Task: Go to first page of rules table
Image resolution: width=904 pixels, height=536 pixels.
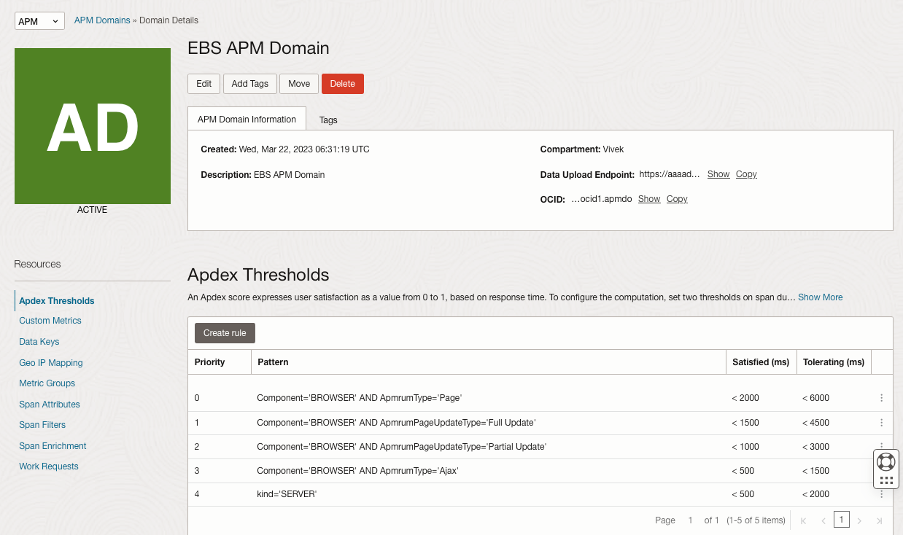Action: tap(803, 520)
